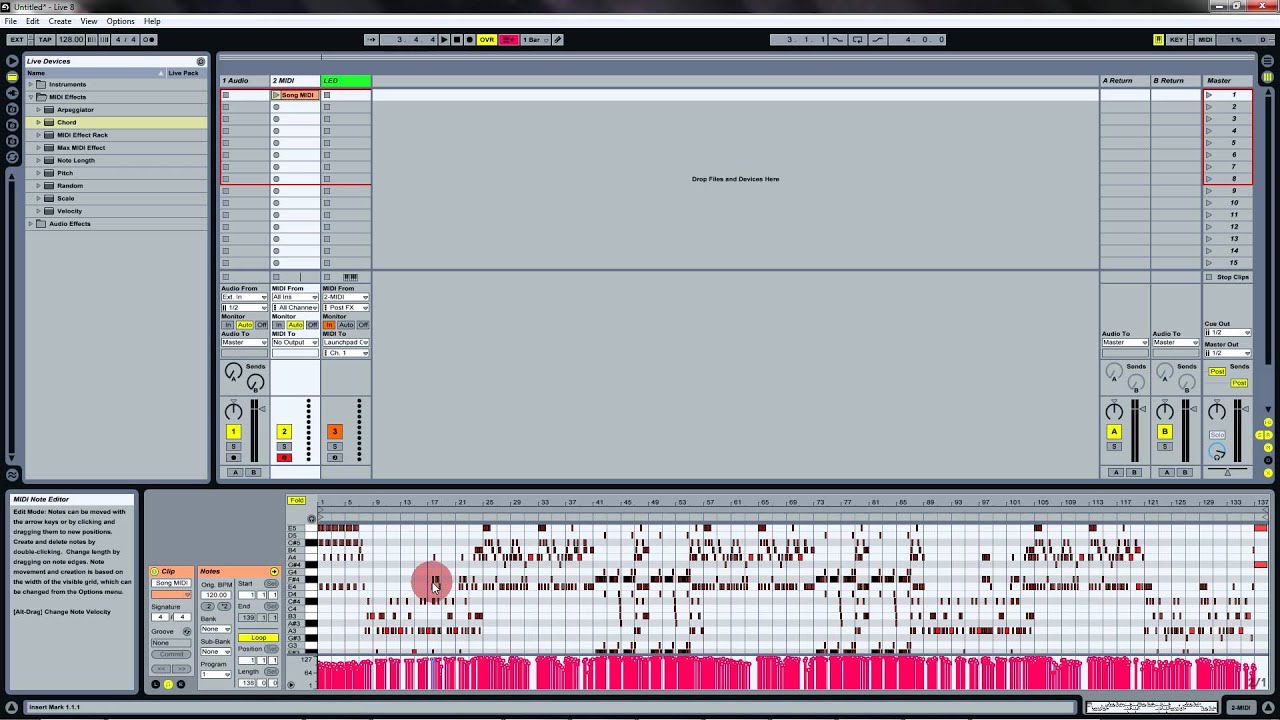Open the Options menu
Screen dimensions: 1280x720
[120, 20]
